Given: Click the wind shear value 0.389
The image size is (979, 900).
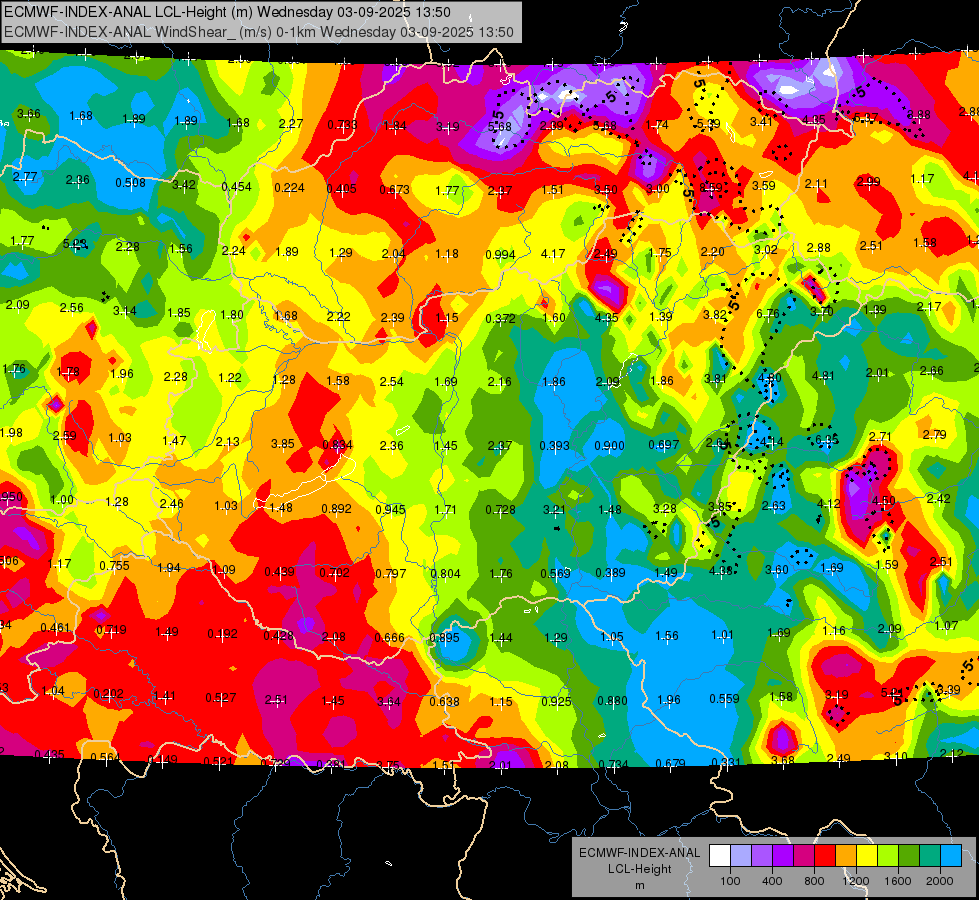Looking at the screenshot, I should coord(611,573).
